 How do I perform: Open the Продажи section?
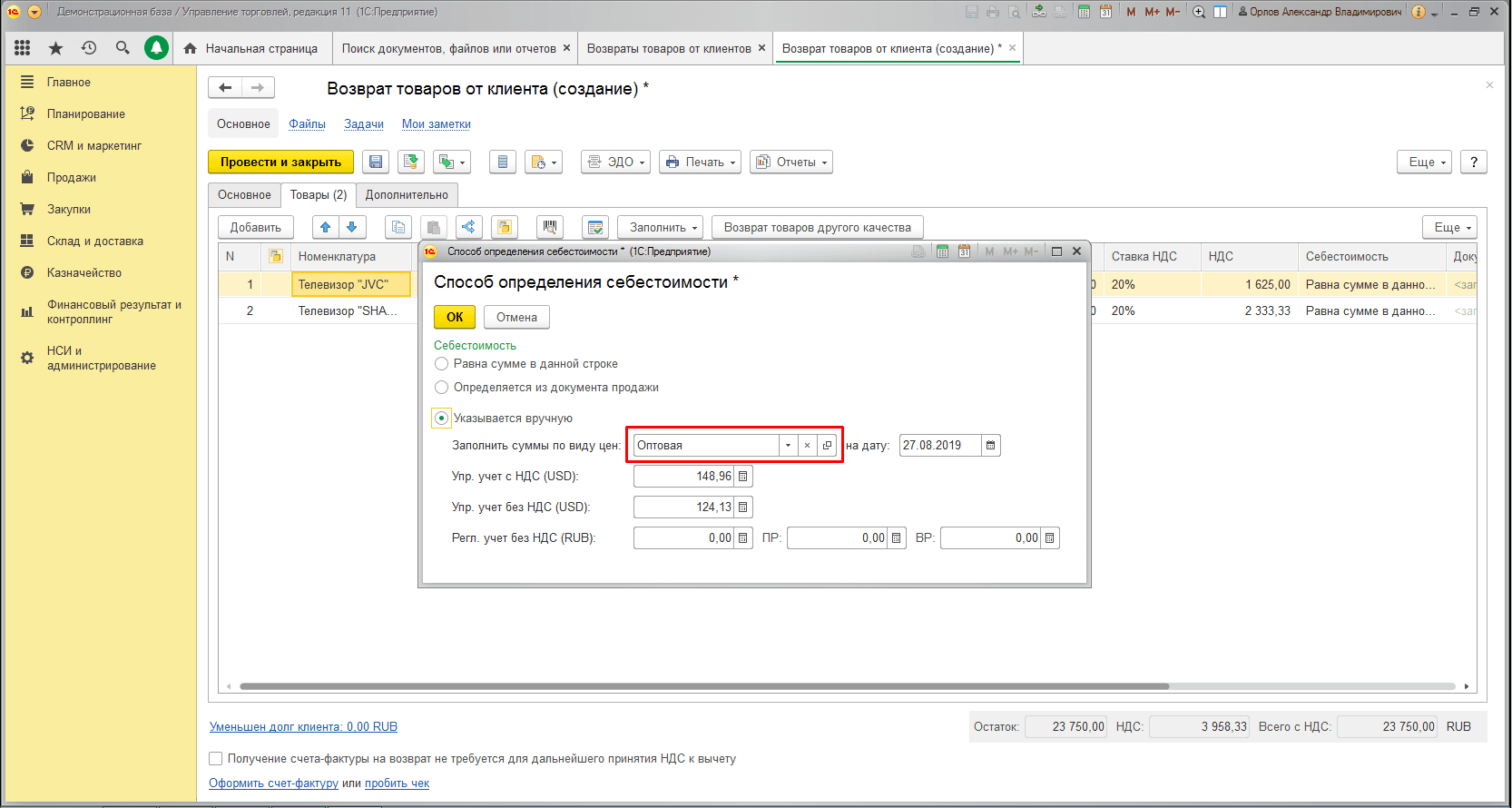click(72, 178)
